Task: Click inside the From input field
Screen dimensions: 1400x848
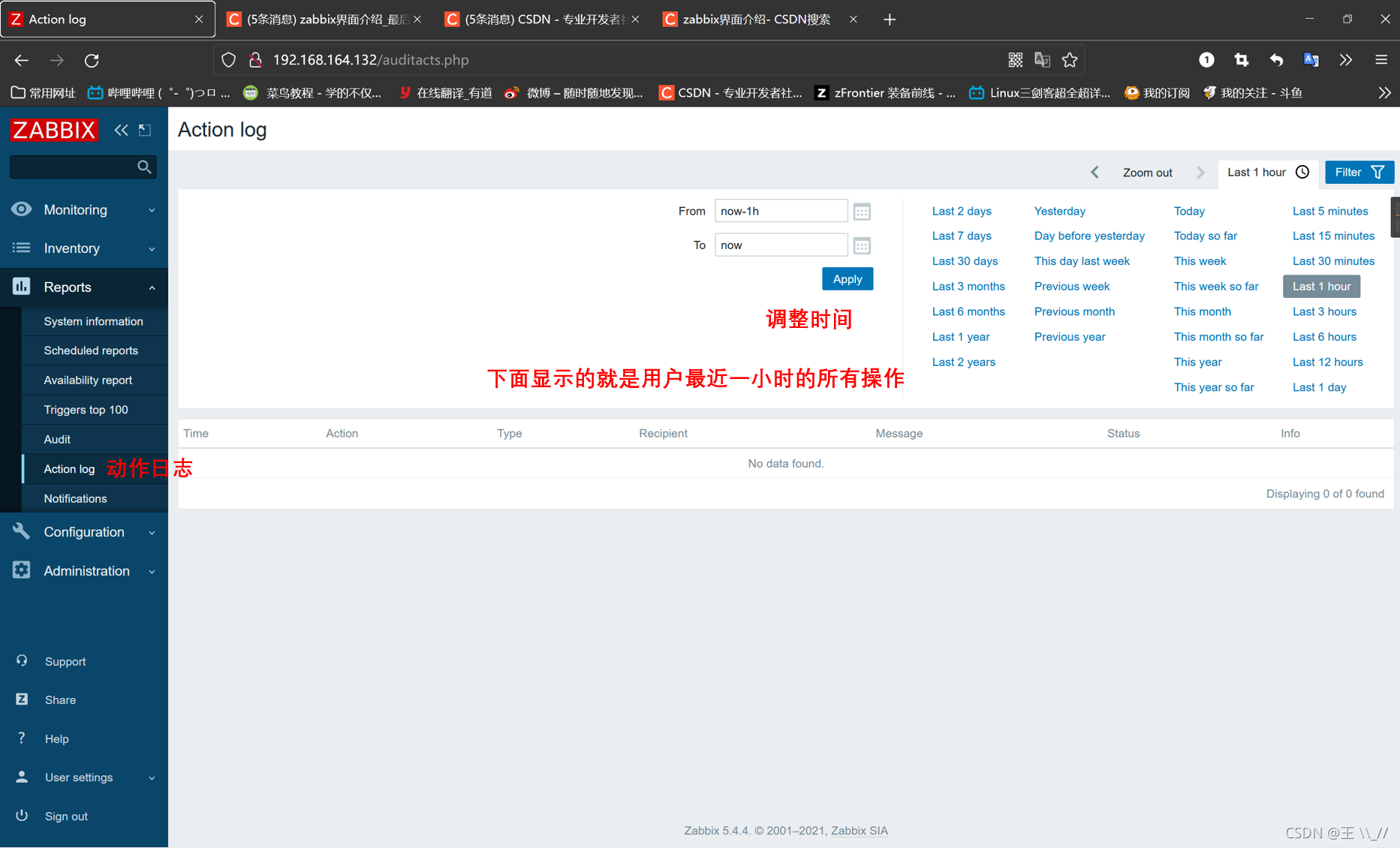Action: [x=781, y=211]
